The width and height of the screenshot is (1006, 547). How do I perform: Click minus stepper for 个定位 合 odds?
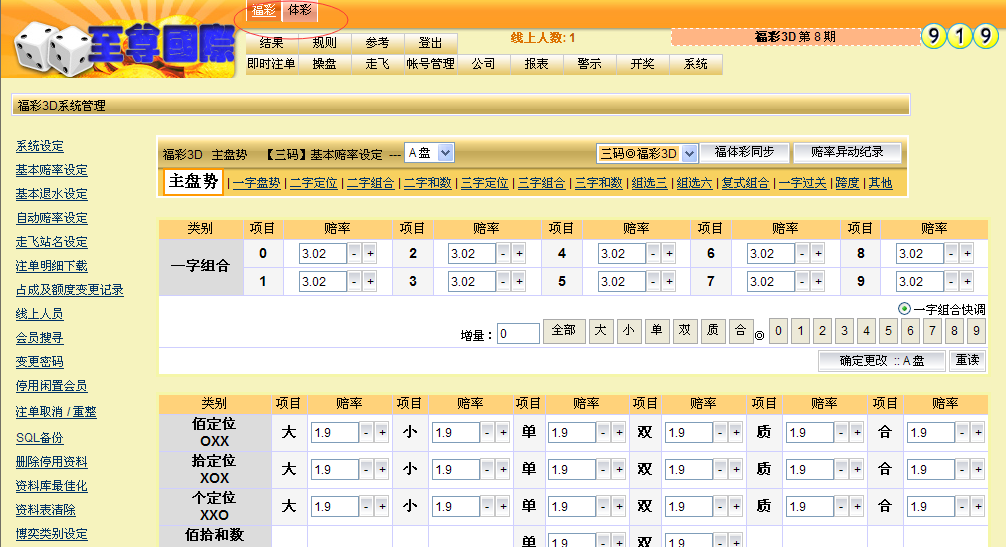pyautogui.click(x=962, y=507)
